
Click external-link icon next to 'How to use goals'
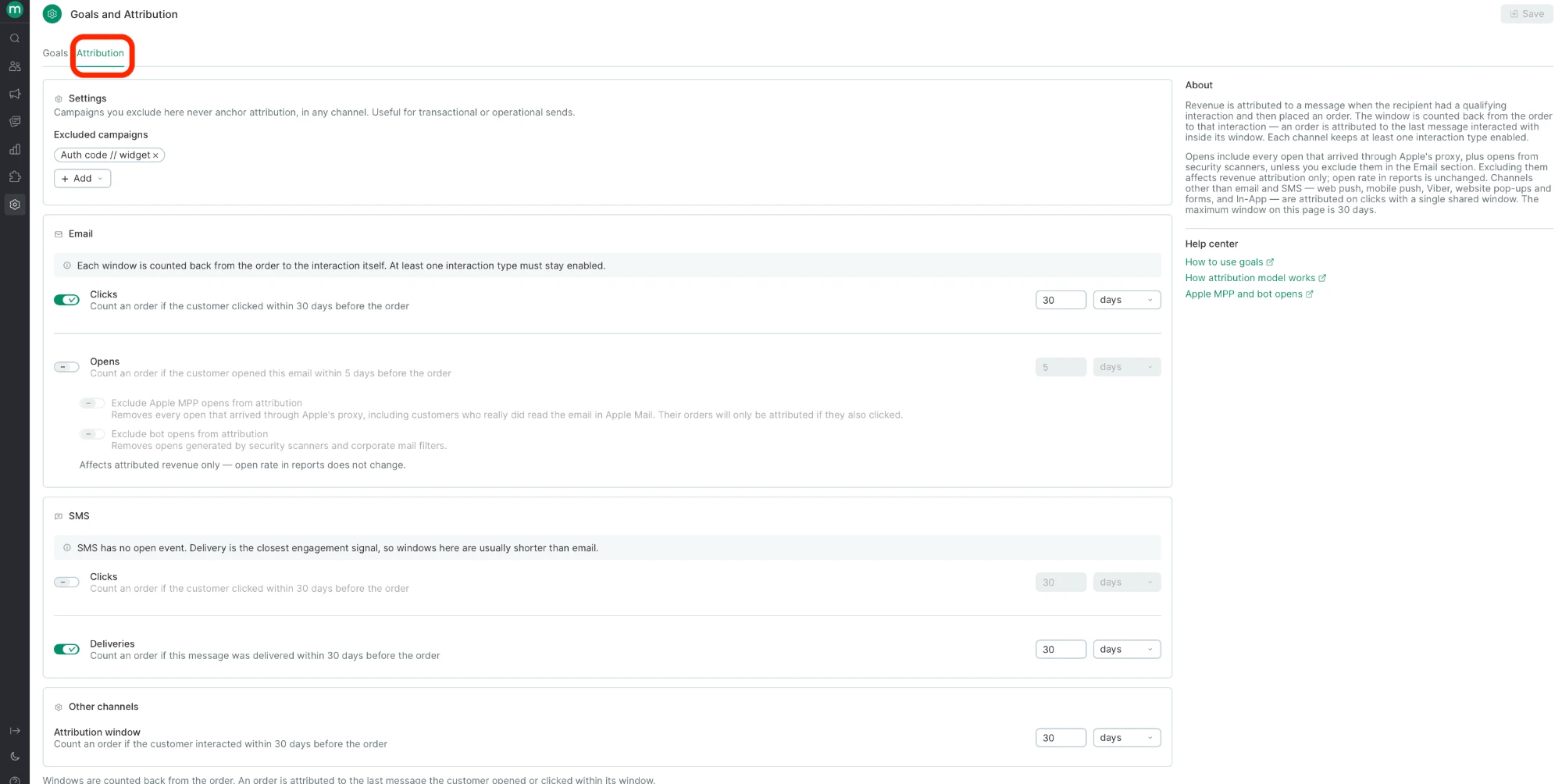pos(1270,262)
